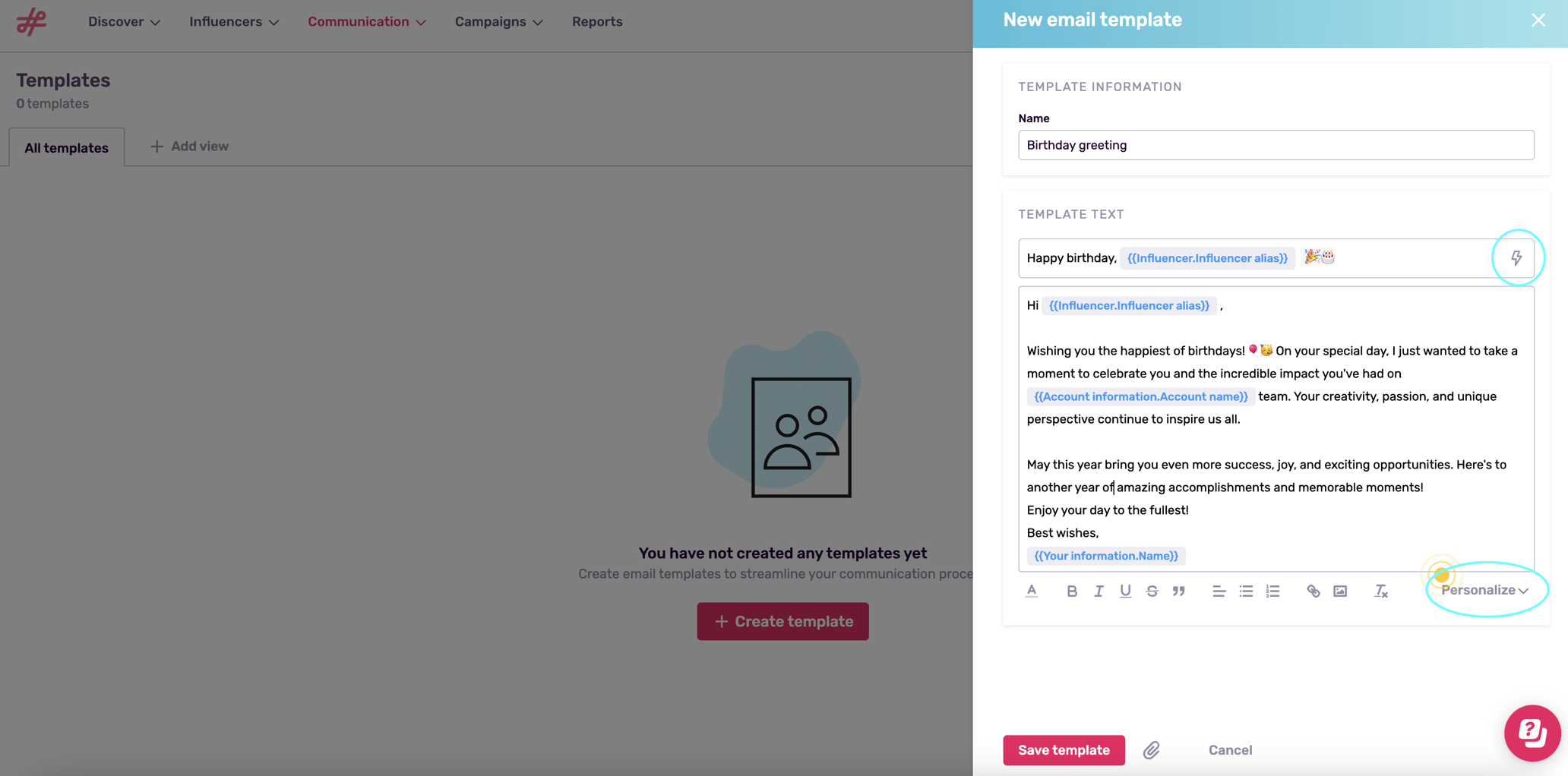Toggle underline formatting

coord(1125,591)
